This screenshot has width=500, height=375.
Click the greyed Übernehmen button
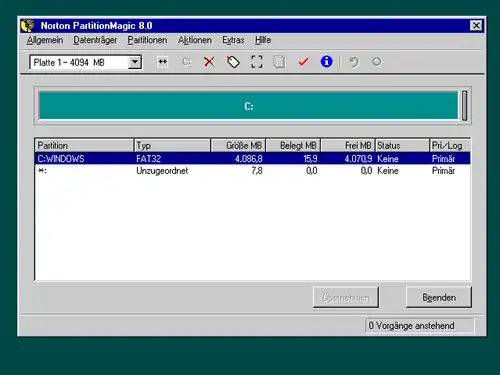pos(346,297)
